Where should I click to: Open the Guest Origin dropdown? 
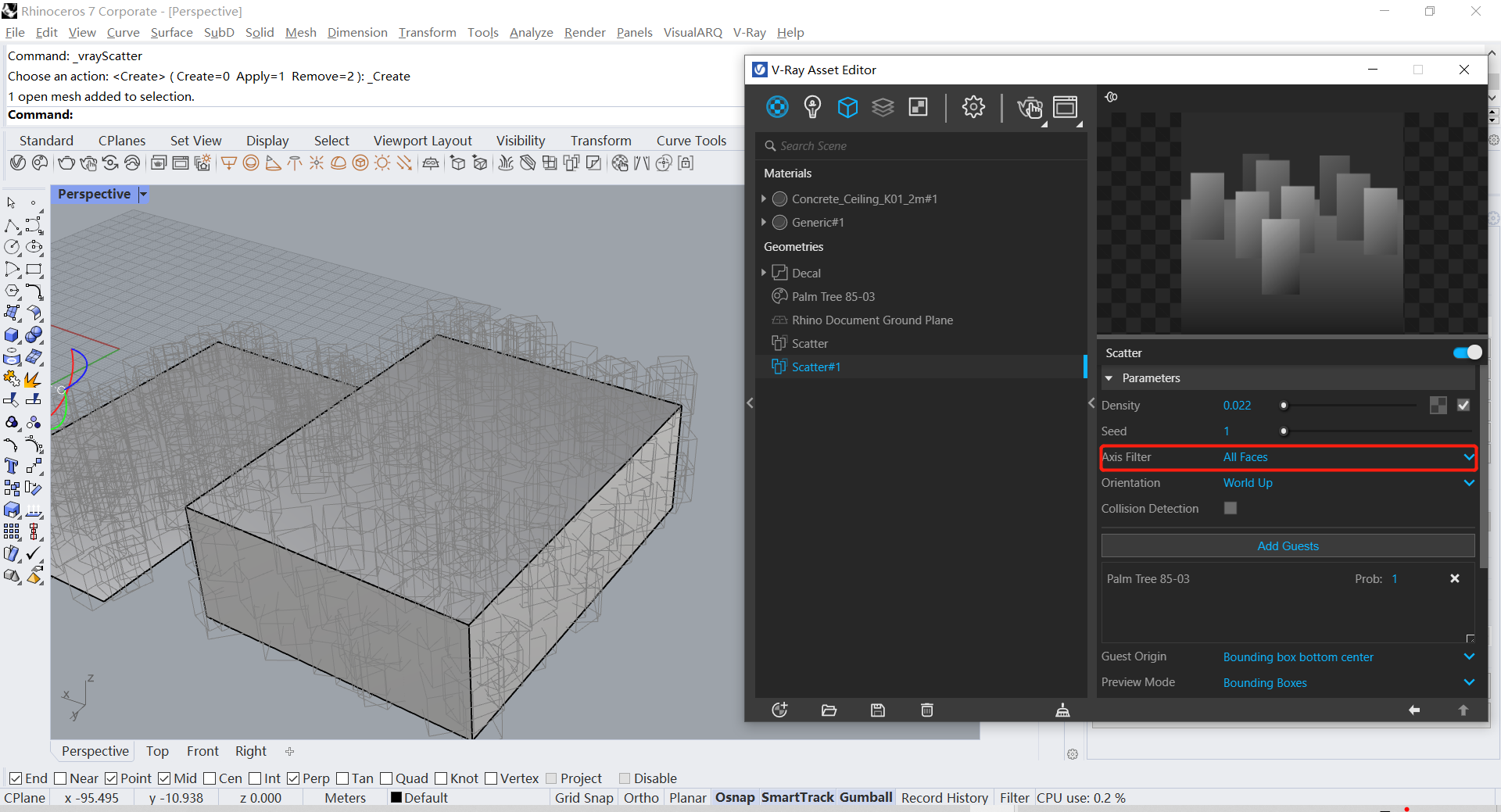coord(1349,656)
